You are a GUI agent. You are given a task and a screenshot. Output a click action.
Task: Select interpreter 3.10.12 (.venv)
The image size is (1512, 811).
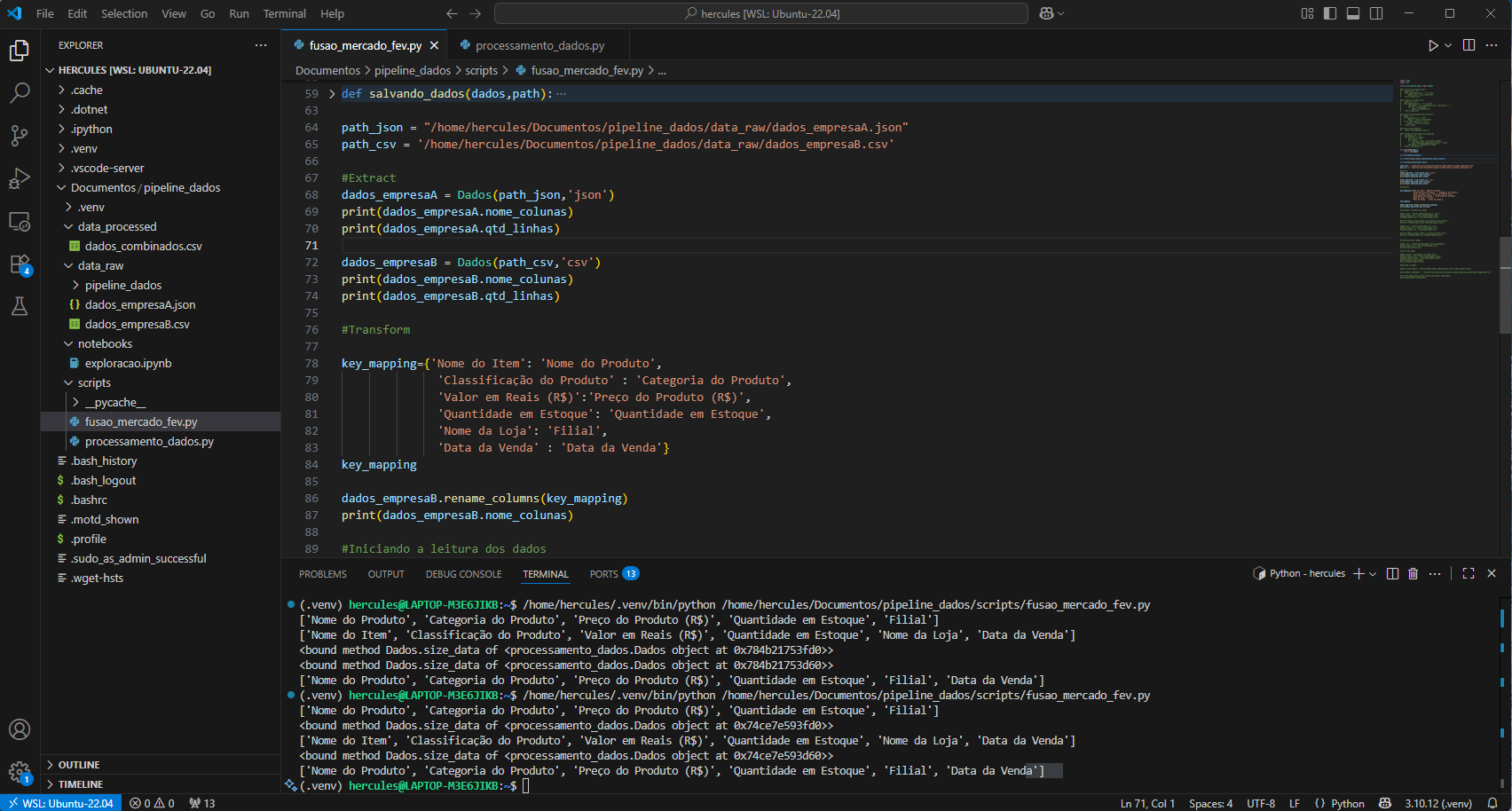point(1438,803)
